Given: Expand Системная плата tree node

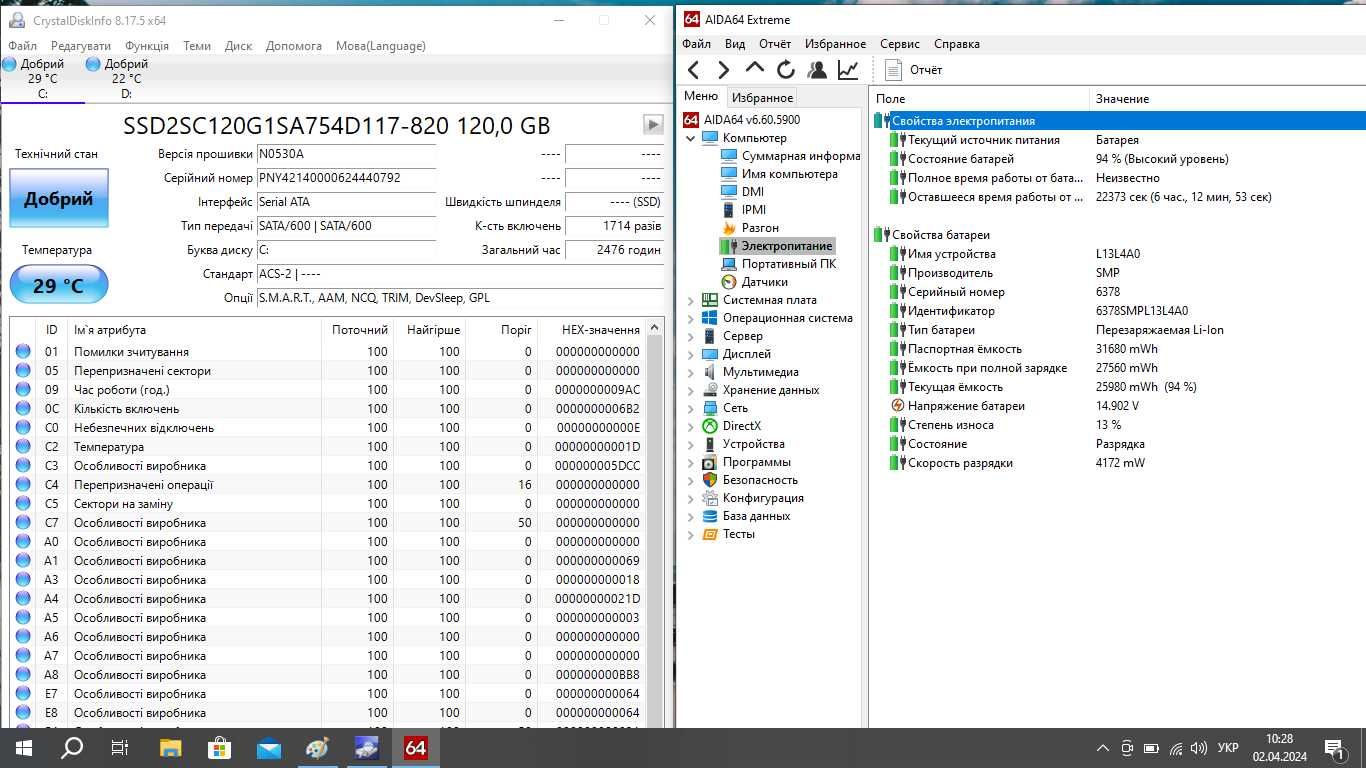Looking at the screenshot, I should 690,300.
